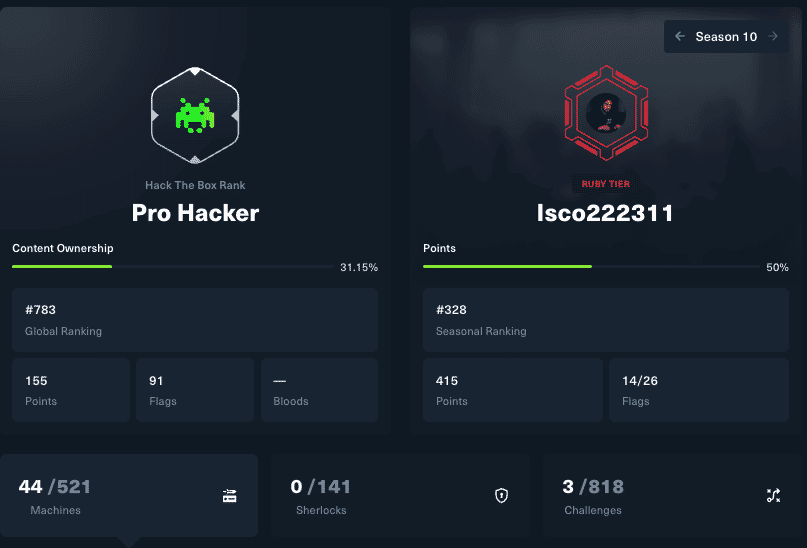Click the Challenges path icon
Image resolution: width=807 pixels, height=548 pixels.
tap(773, 496)
